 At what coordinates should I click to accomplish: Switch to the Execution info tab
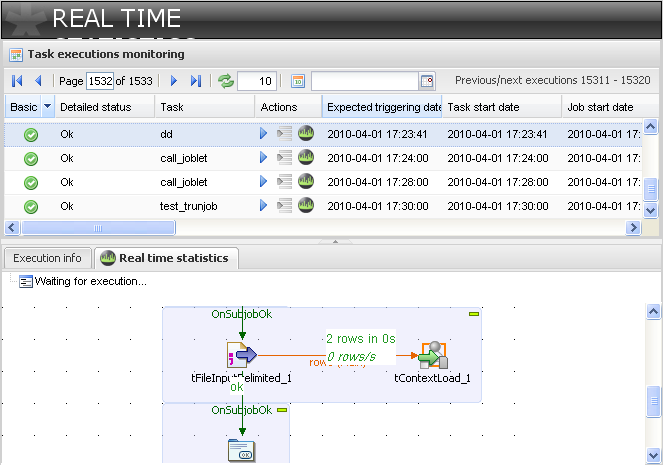tap(47, 258)
